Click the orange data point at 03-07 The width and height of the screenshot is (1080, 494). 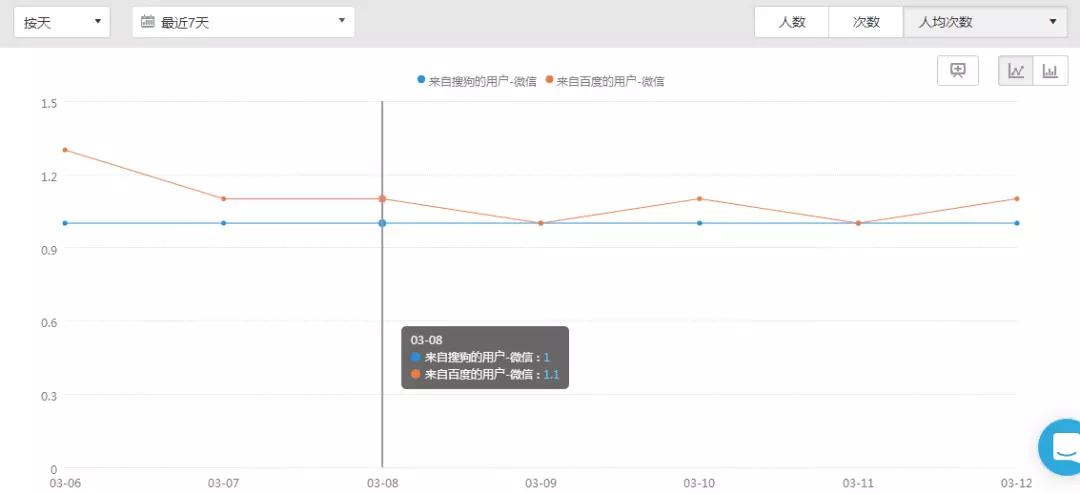click(x=223, y=198)
